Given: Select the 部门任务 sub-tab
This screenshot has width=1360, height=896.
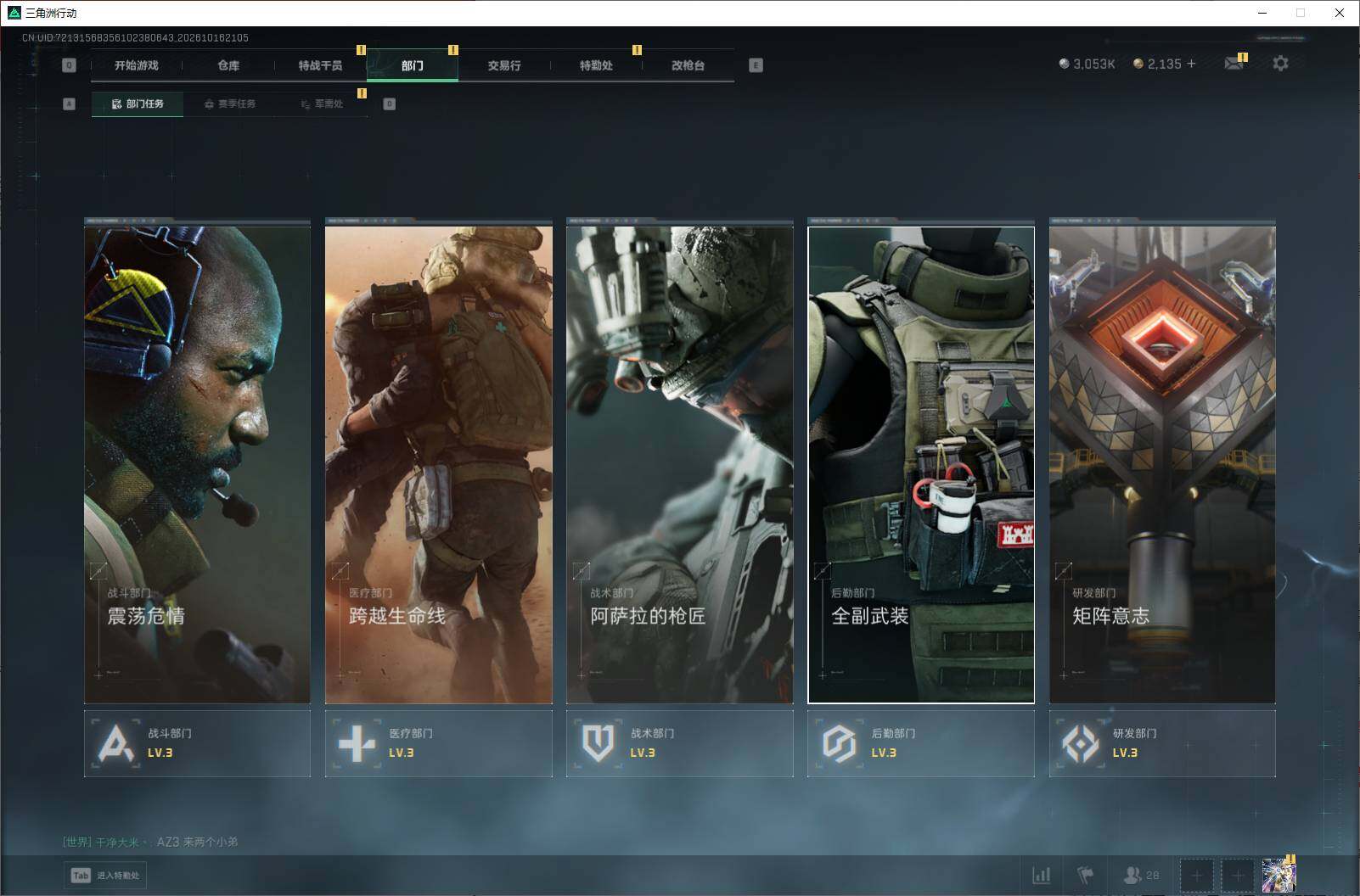Looking at the screenshot, I should point(138,104).
